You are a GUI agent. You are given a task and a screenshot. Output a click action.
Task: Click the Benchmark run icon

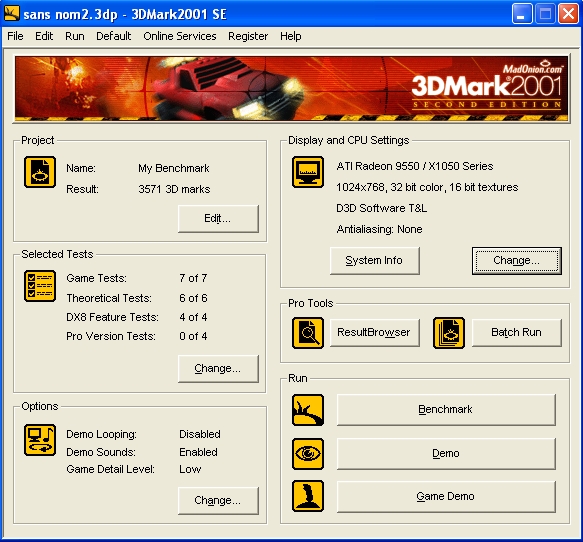point(307,410)
